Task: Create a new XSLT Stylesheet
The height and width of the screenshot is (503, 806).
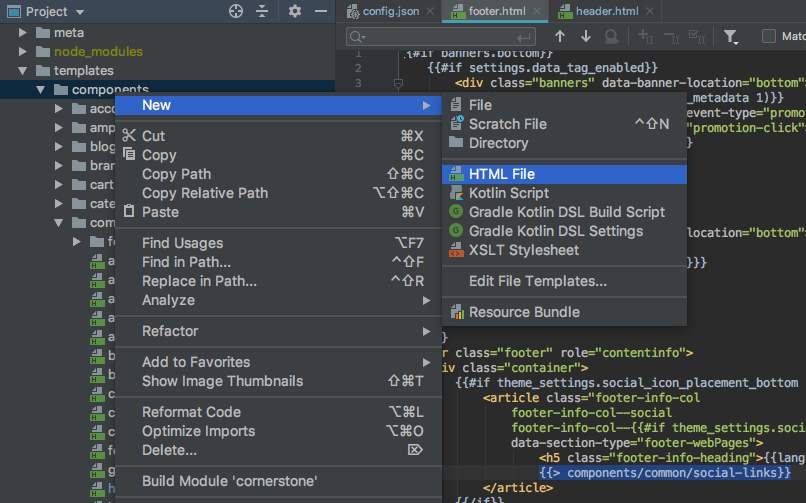Action: point(564,250)
